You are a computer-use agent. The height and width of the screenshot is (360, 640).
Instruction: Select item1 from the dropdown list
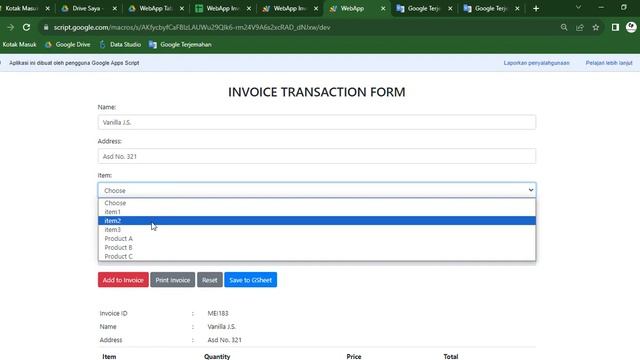(317, 212)
